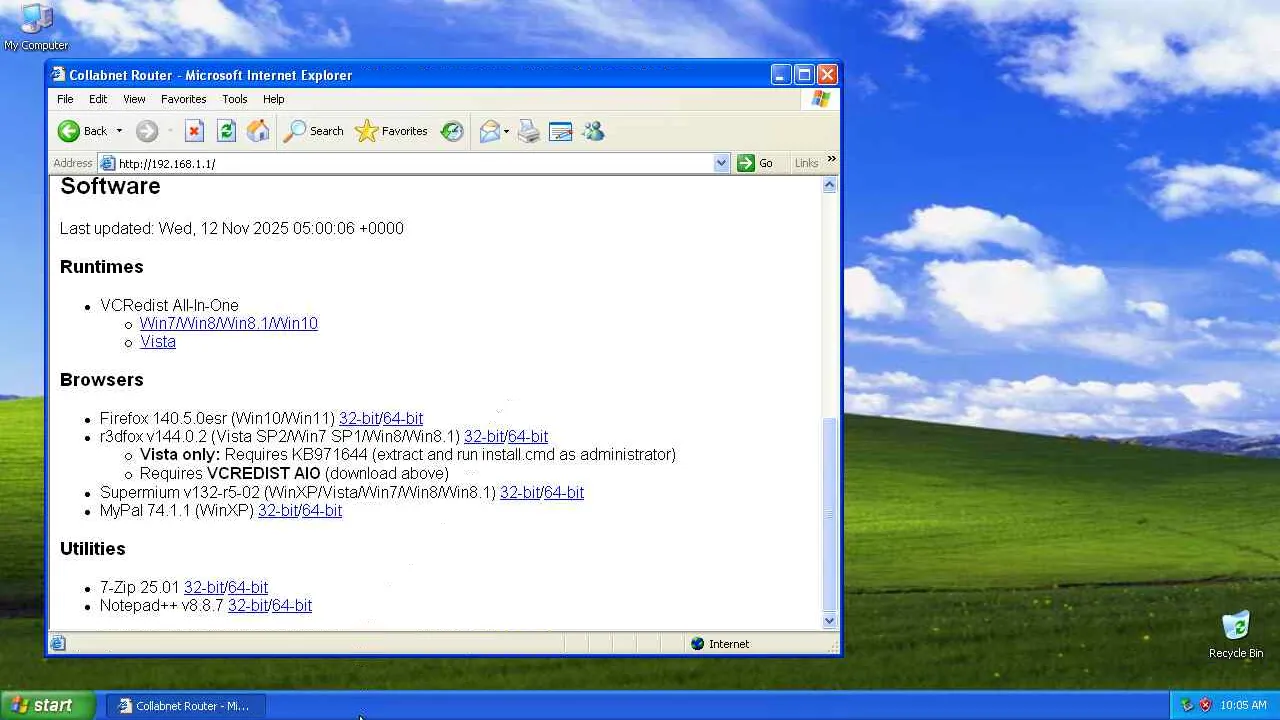This screenshot has width=1280, height=720.
Task: Open the Search pane from the toolbar
Action: click(x=314, y=131)
